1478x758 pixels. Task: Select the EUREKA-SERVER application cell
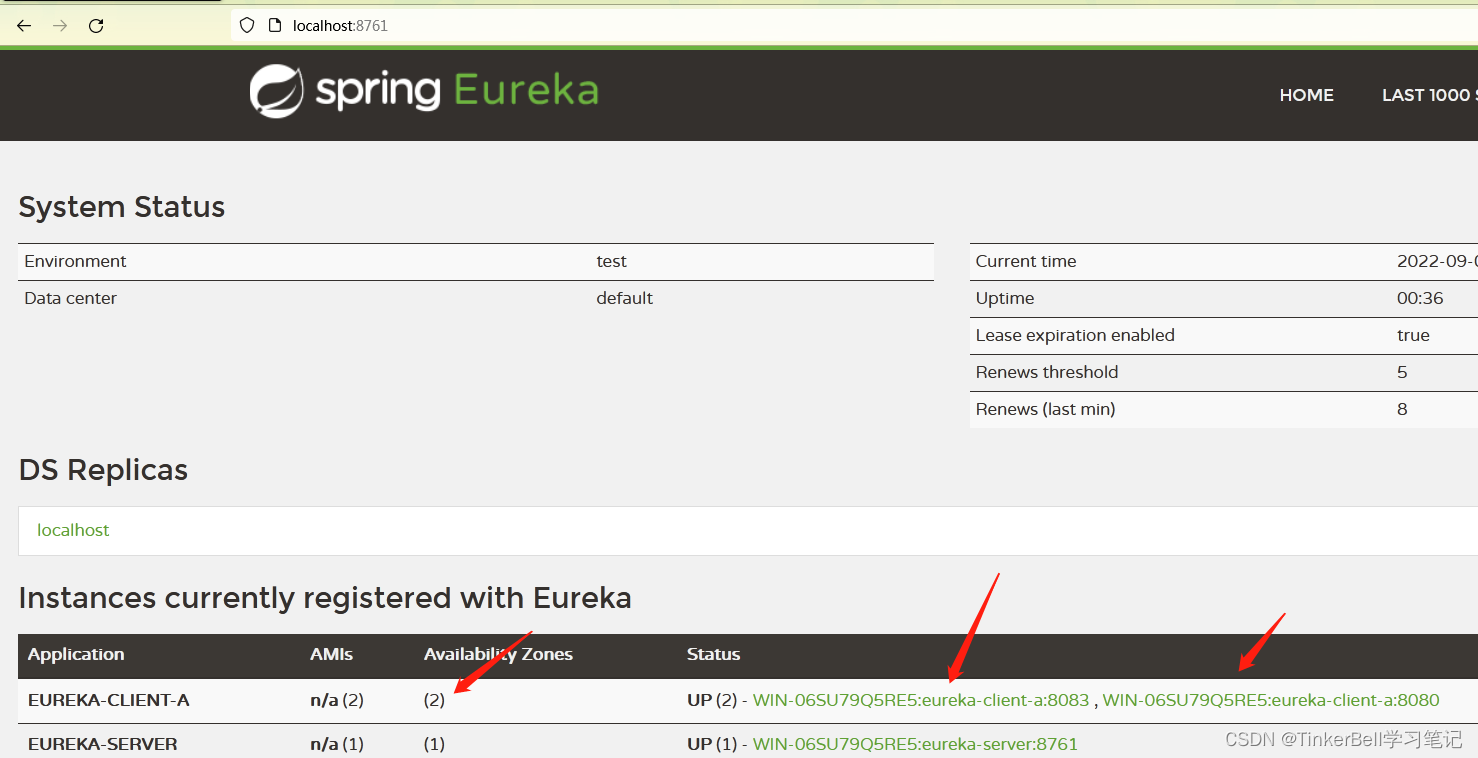103,744
